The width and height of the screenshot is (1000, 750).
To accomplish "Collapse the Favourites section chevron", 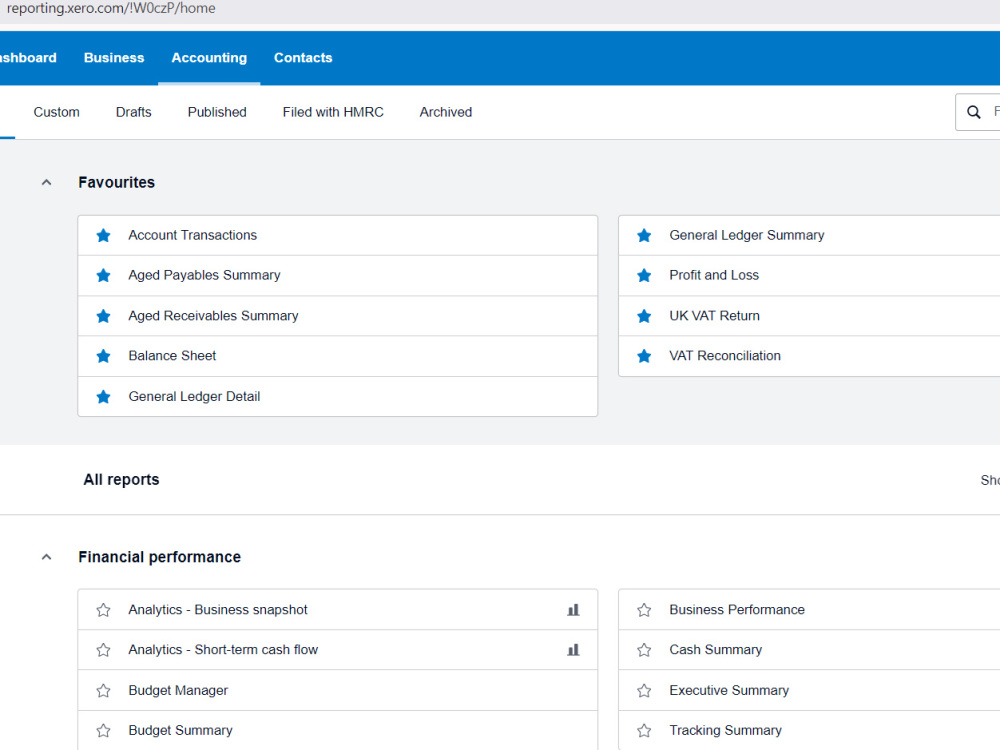I will (x=47, y=182).
